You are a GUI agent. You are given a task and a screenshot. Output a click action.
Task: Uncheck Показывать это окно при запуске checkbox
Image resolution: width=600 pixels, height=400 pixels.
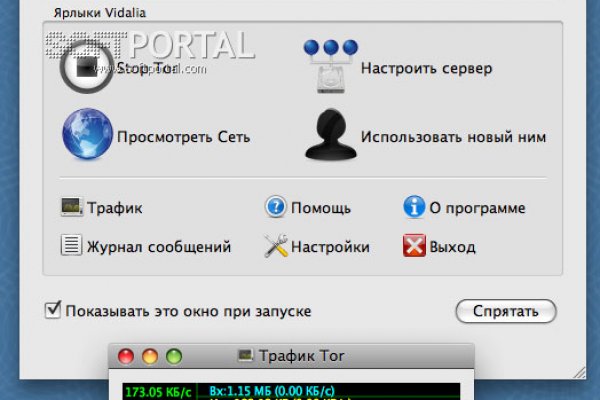click(54, 311)
